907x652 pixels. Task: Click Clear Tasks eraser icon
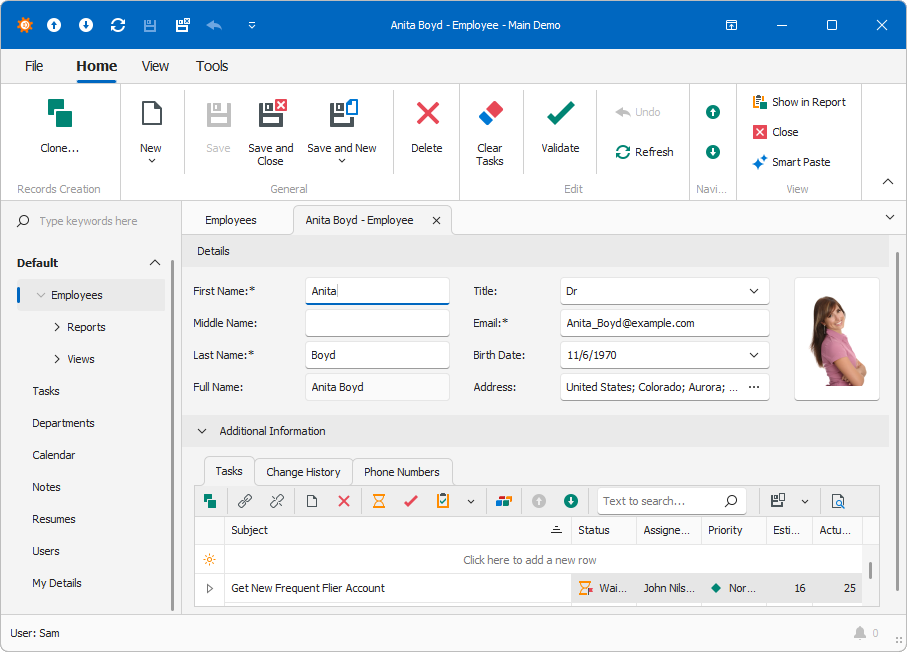pos(491,113)
